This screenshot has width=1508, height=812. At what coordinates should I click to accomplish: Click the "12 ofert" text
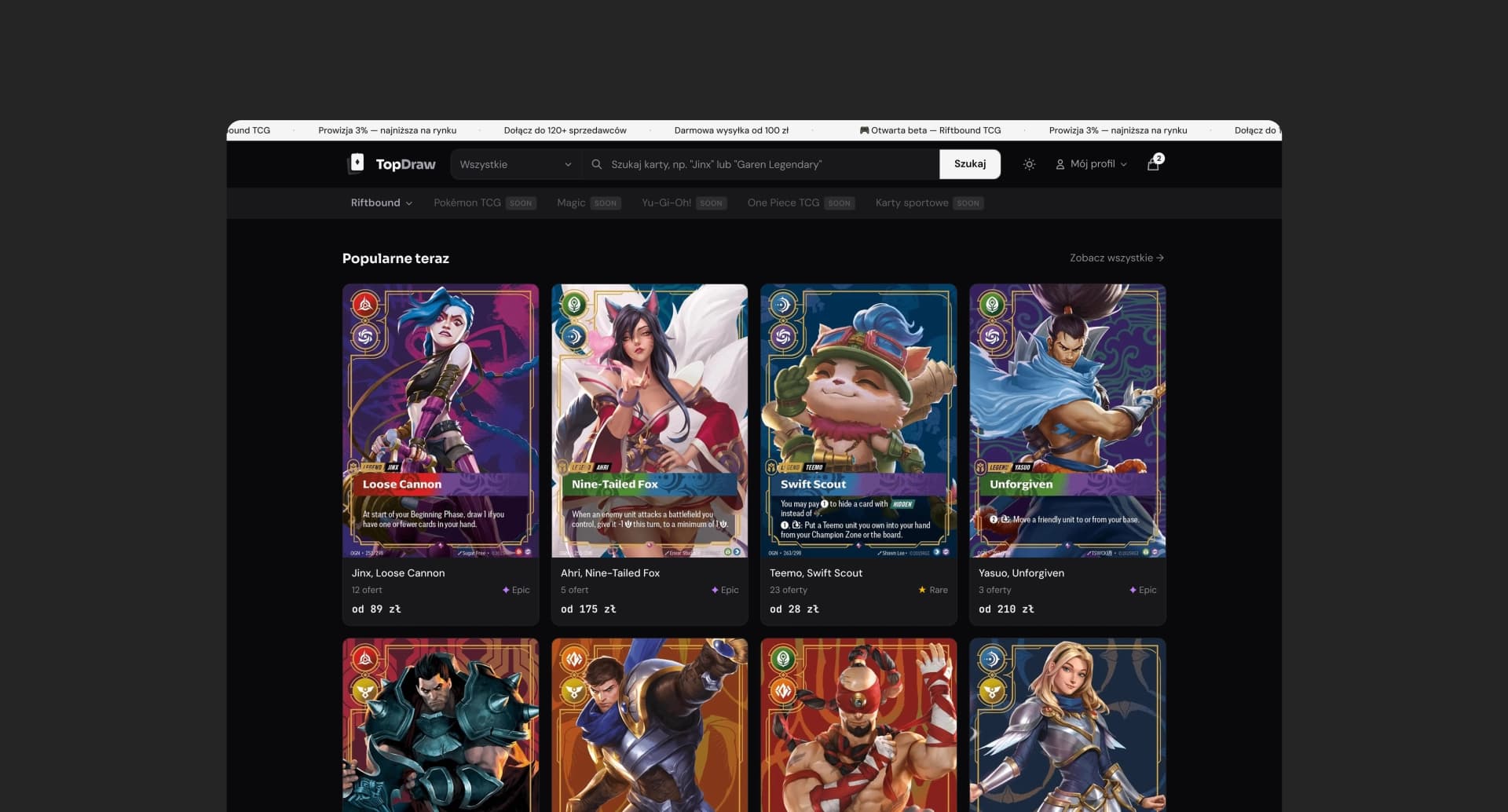[x=367, y=590]
